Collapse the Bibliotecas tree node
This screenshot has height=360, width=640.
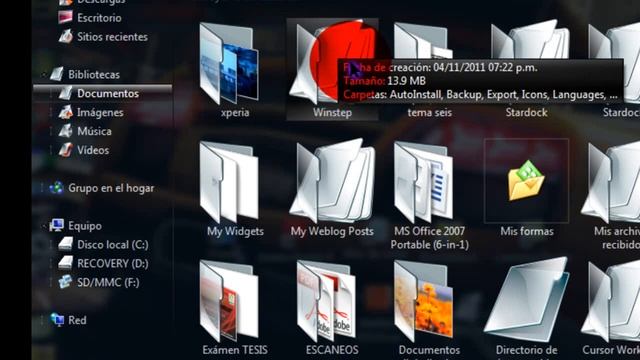click(x=43, y=75)
